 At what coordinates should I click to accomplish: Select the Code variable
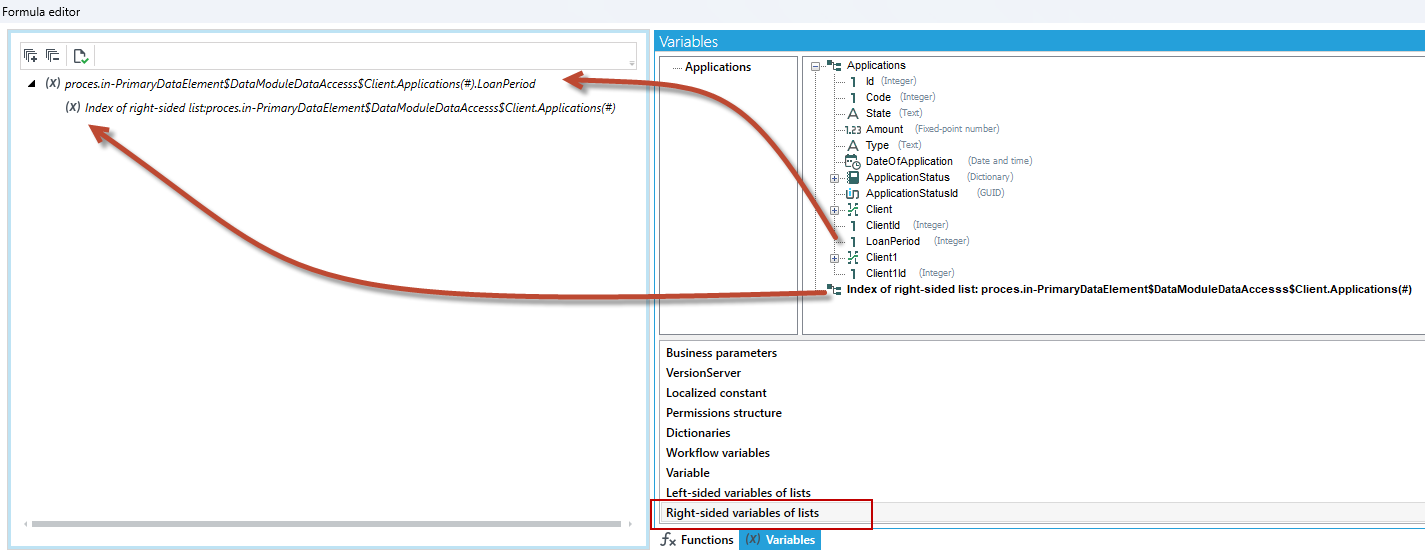click(x=880, y=97)
